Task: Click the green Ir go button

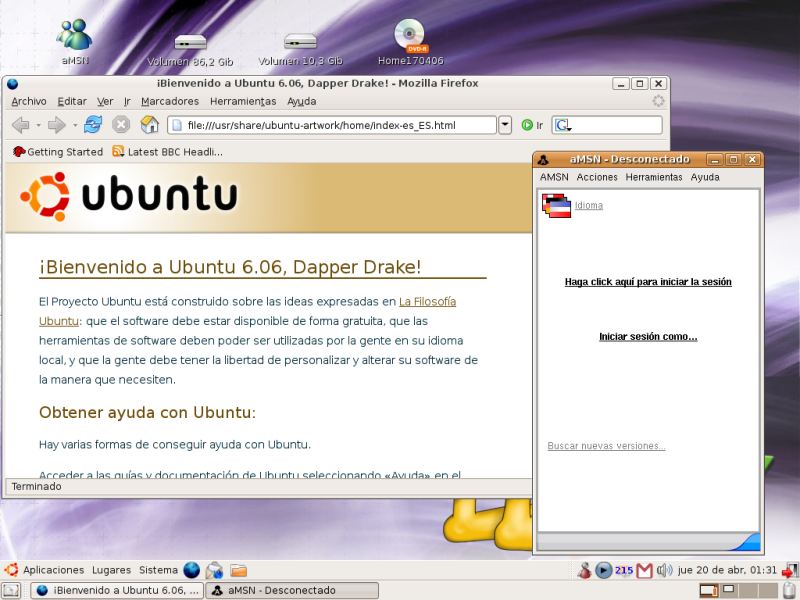Action: point(532,125)
